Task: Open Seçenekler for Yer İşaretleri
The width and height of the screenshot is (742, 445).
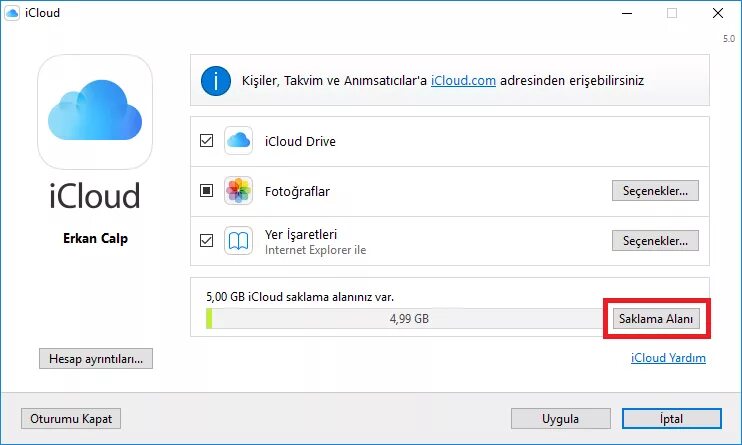Action: pyautogui.click(x=655, y=241)
